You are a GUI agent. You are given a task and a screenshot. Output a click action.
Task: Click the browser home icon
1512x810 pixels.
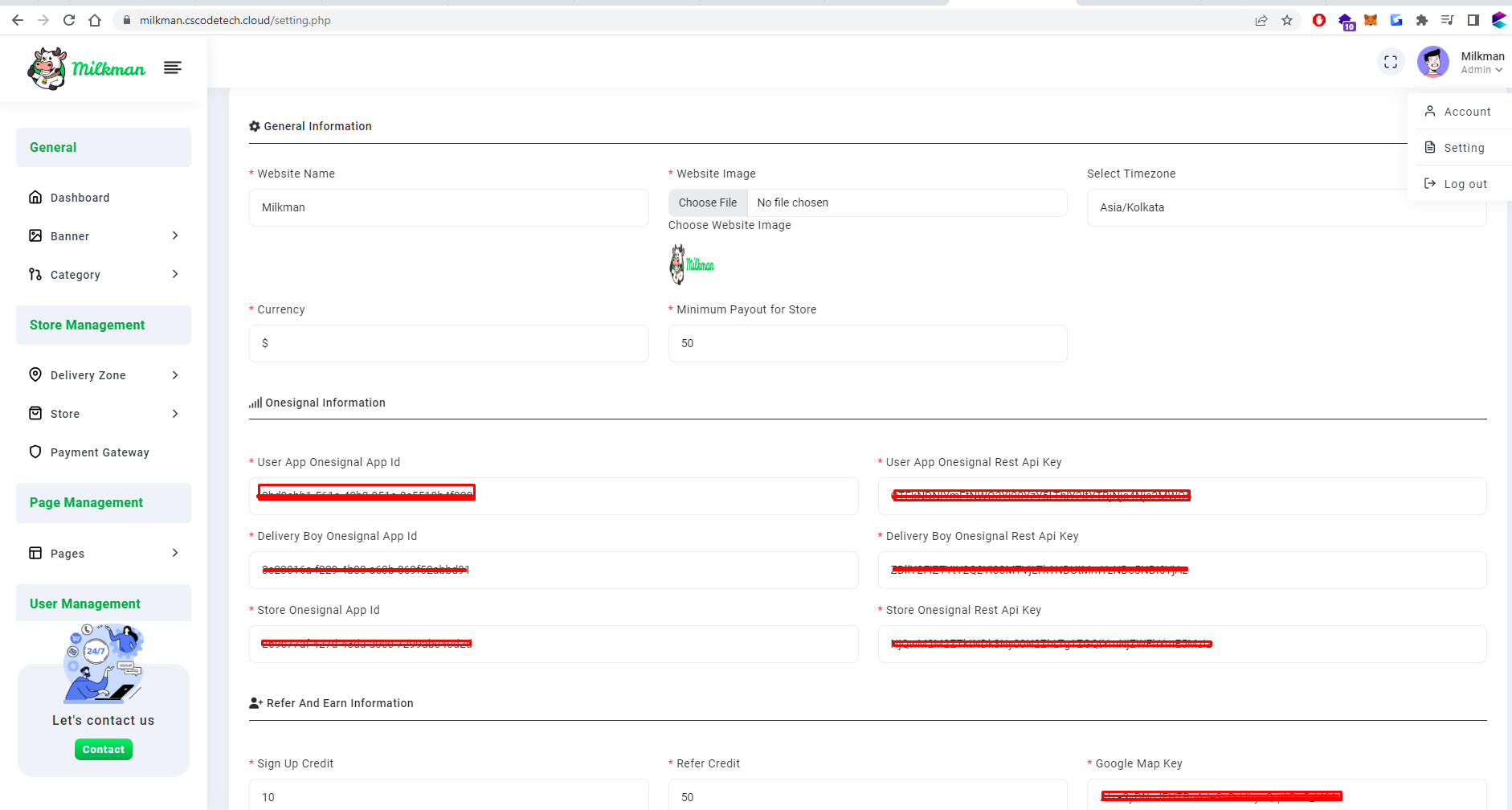95,20
